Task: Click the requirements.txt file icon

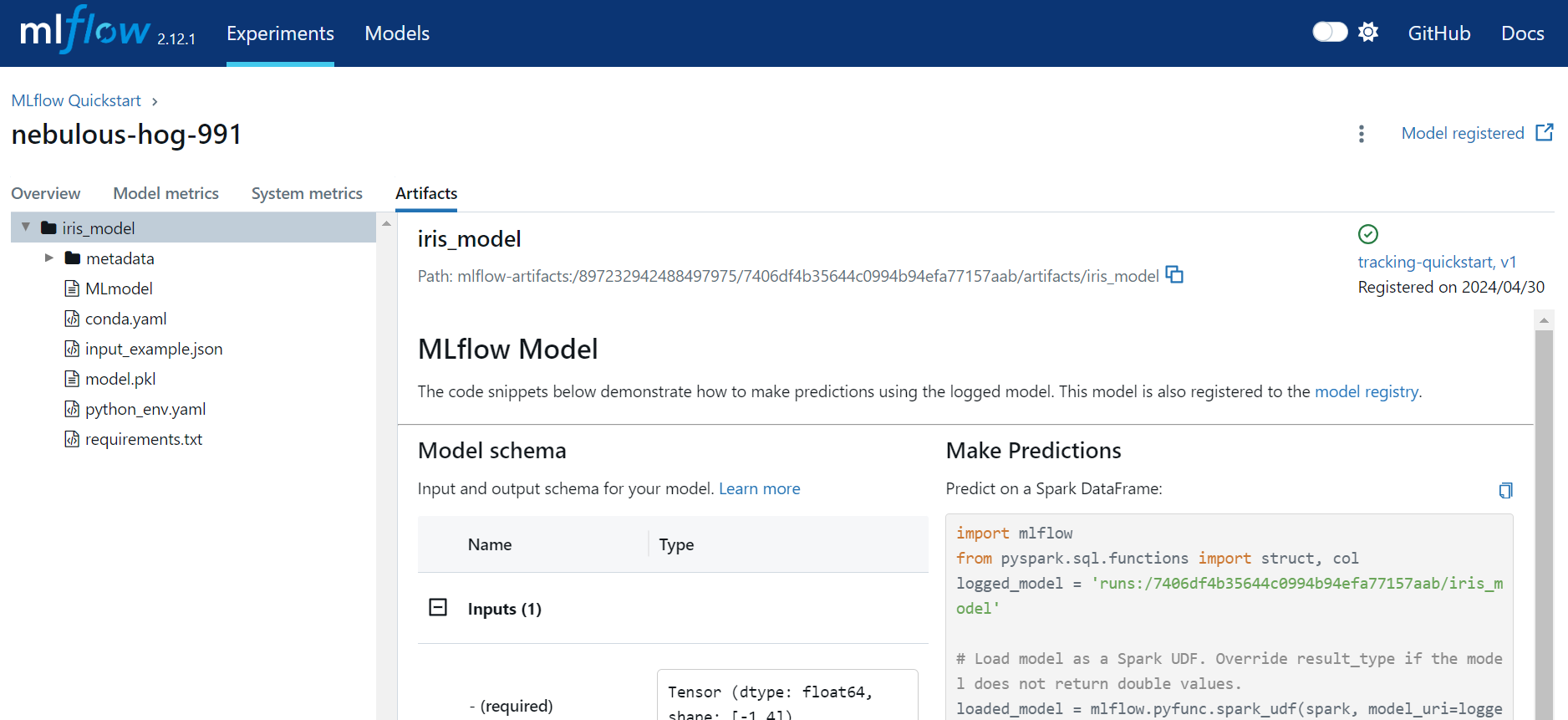Action: coord(72,439)
